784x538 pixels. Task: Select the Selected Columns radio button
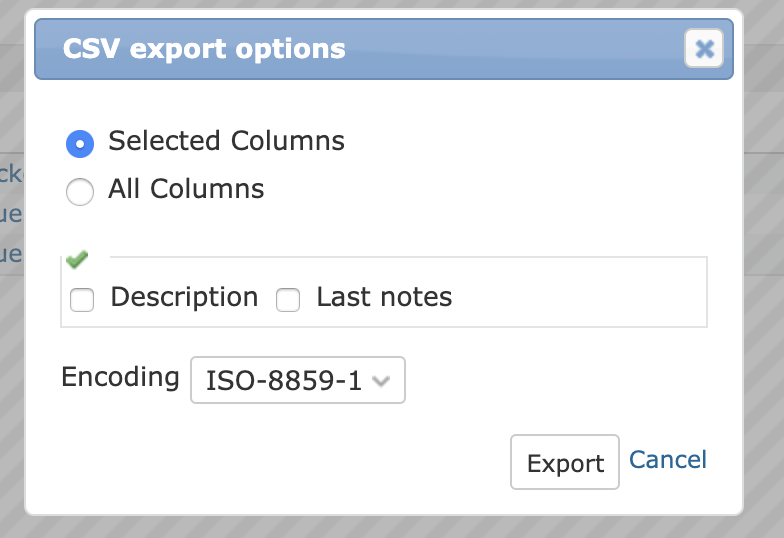[x=80, y=144]
